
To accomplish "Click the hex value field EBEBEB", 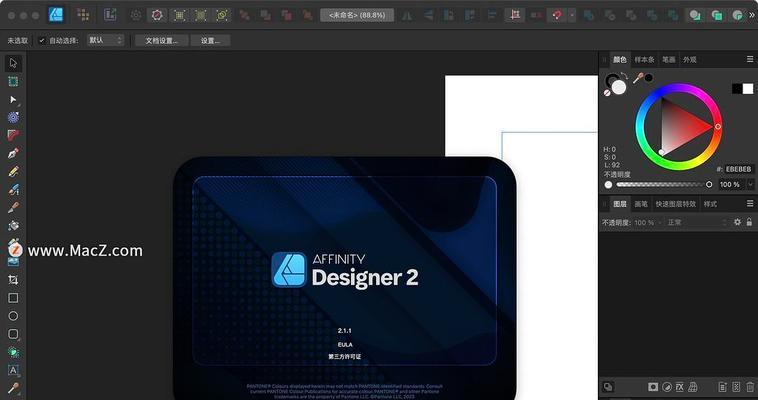I will point(739,169).
